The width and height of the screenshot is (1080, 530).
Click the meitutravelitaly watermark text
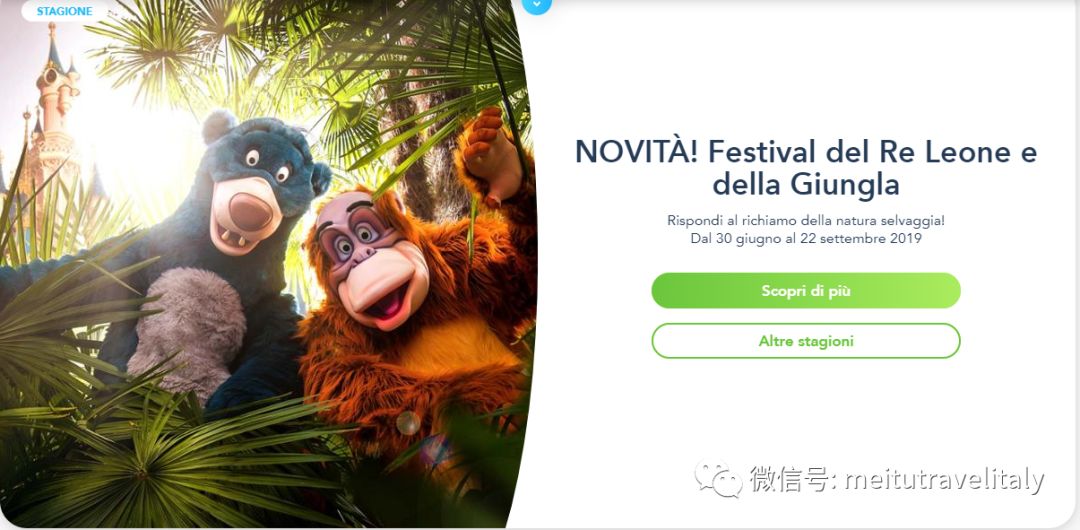click(944, 480)
